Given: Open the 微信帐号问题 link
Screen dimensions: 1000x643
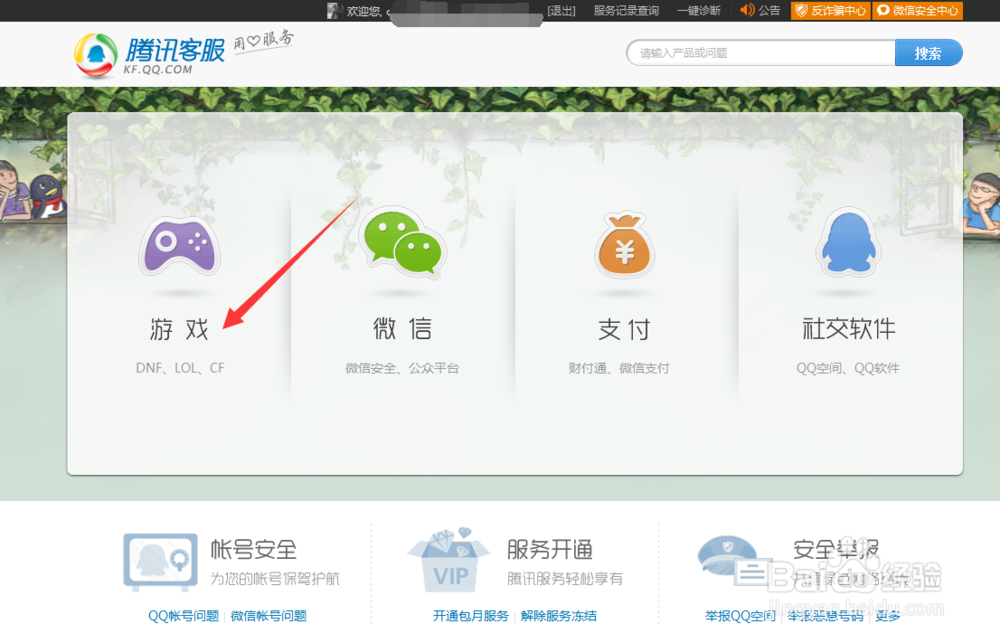Looking at the screenshot, I should point(268,616).
